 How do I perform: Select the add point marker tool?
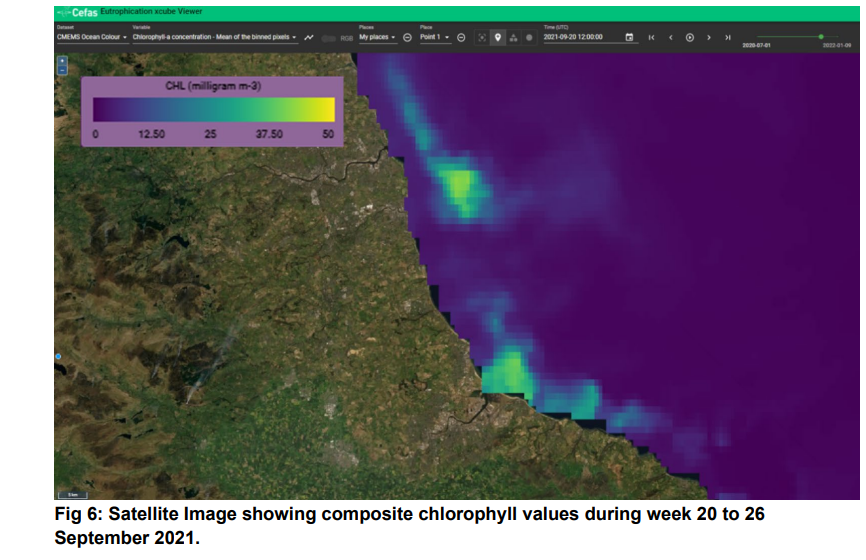pos(497,38)
